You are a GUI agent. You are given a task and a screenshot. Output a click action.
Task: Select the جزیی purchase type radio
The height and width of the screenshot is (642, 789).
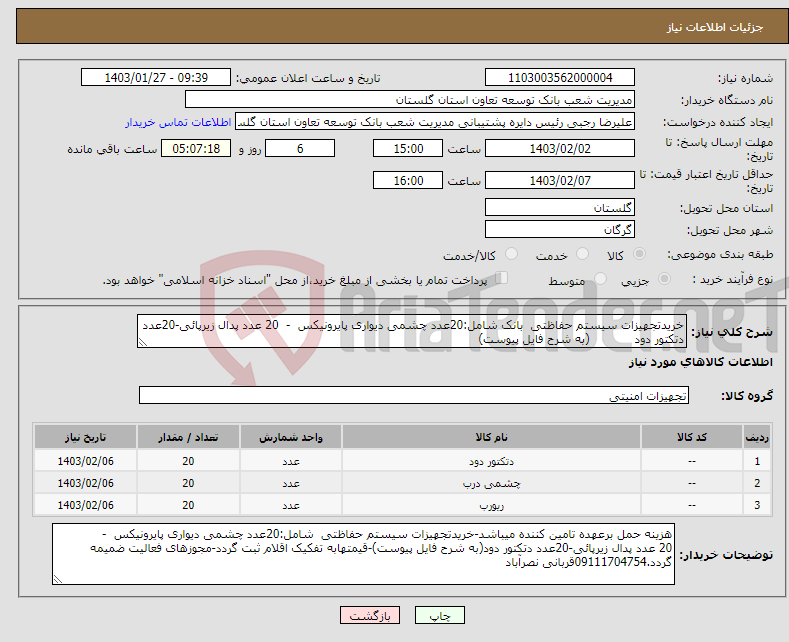pos(664,278)
